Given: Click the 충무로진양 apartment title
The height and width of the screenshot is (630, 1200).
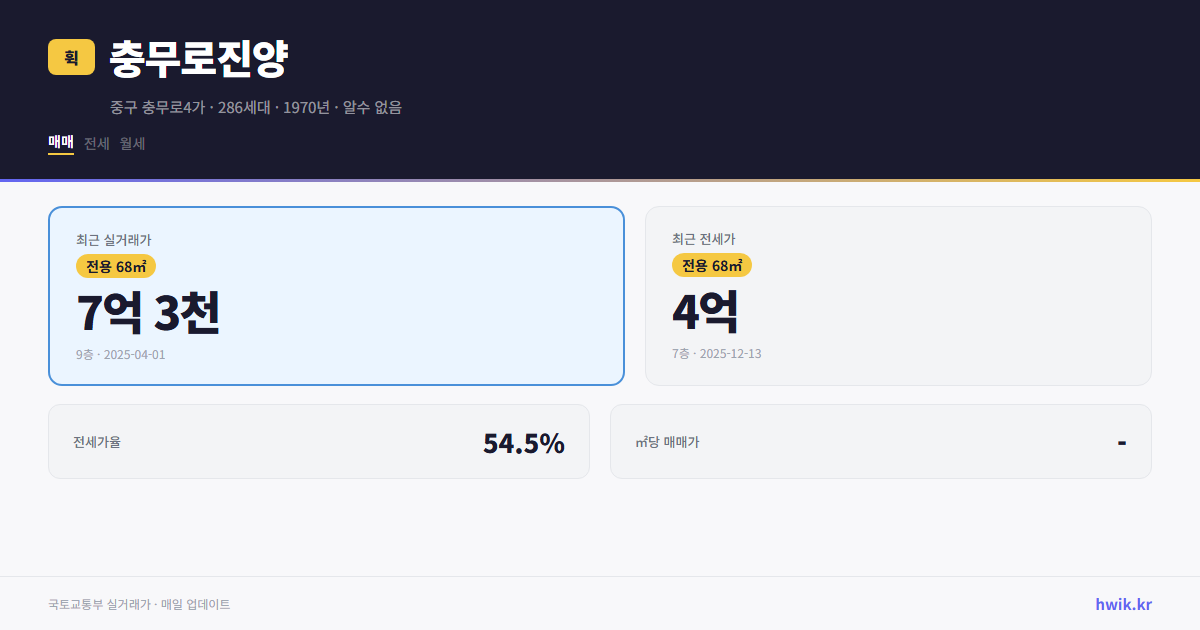Looking at the screenshot, I should click(197, 58).
